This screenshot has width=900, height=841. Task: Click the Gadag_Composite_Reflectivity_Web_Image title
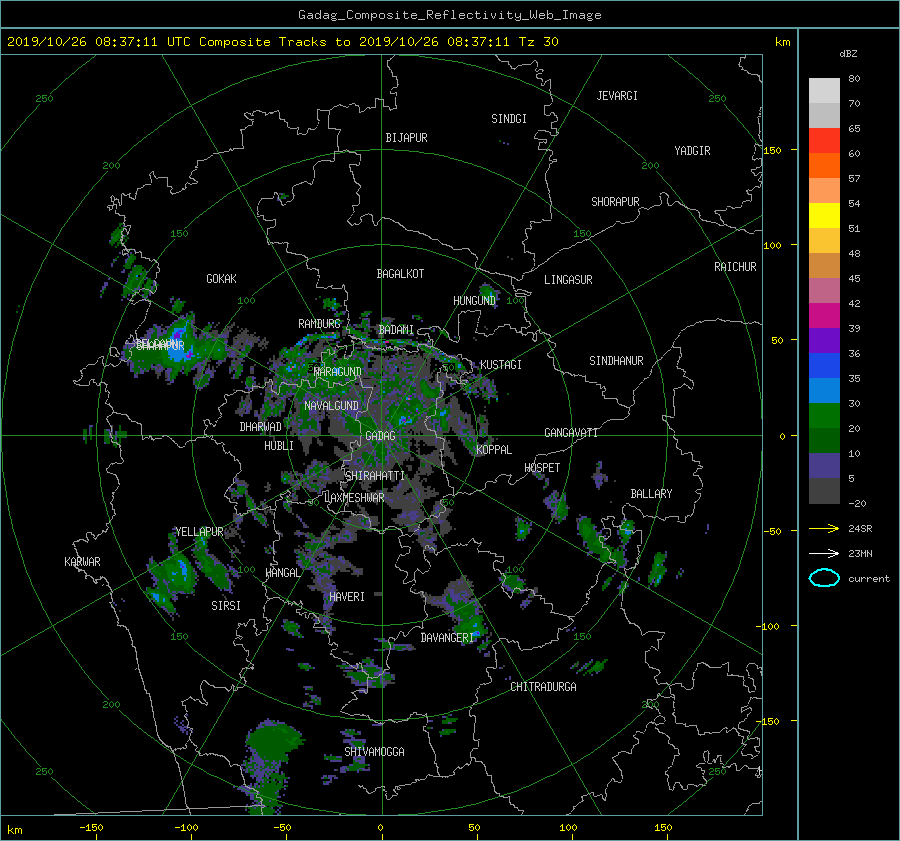pyautogui.click(x=449, y=15)
